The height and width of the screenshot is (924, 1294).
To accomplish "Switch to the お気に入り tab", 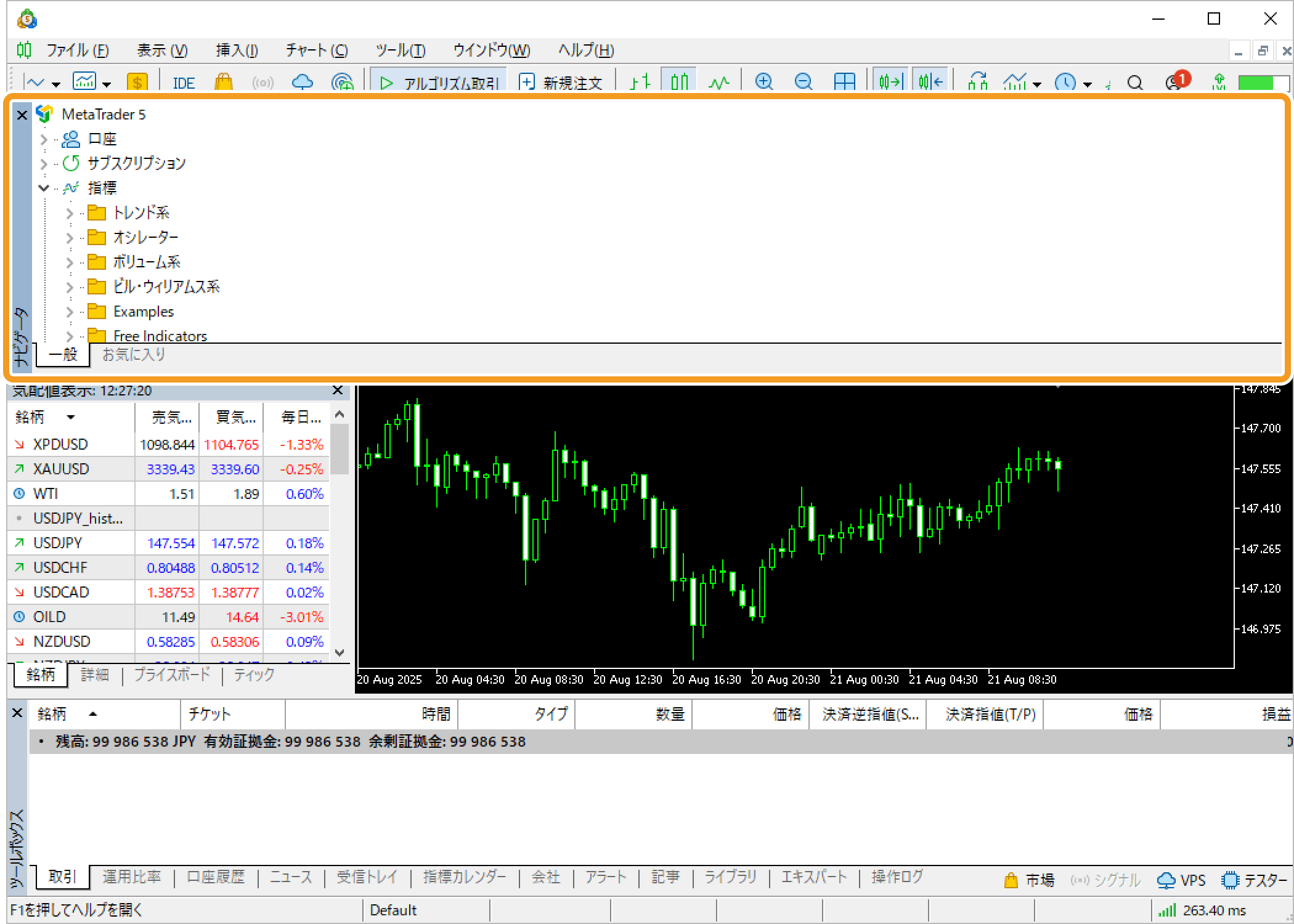I will [134, 355].
